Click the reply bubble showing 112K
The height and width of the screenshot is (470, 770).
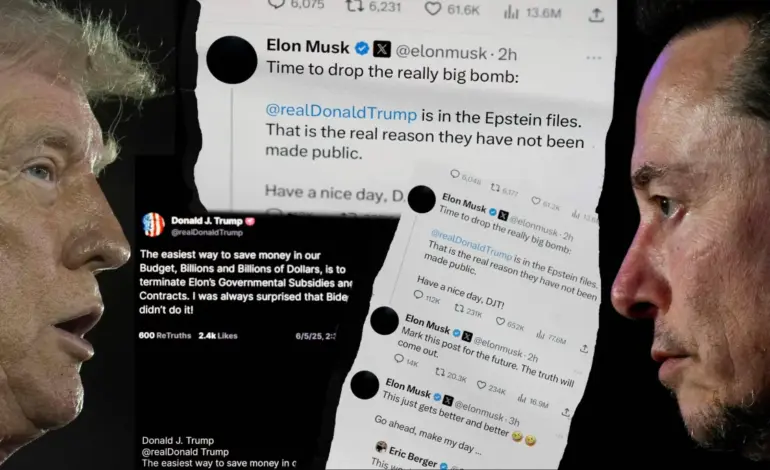418,294
